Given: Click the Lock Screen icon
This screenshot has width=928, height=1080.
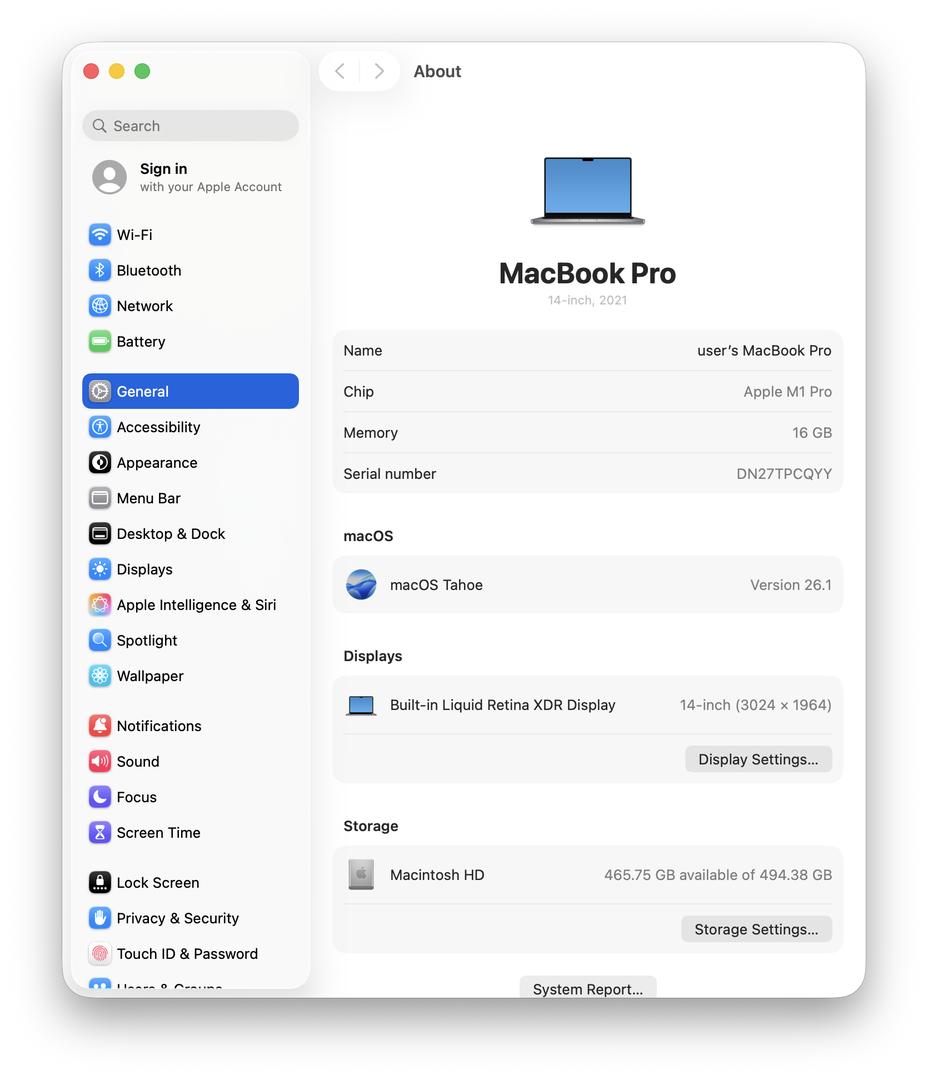Looking at the screenshot, I should (100, 882).
